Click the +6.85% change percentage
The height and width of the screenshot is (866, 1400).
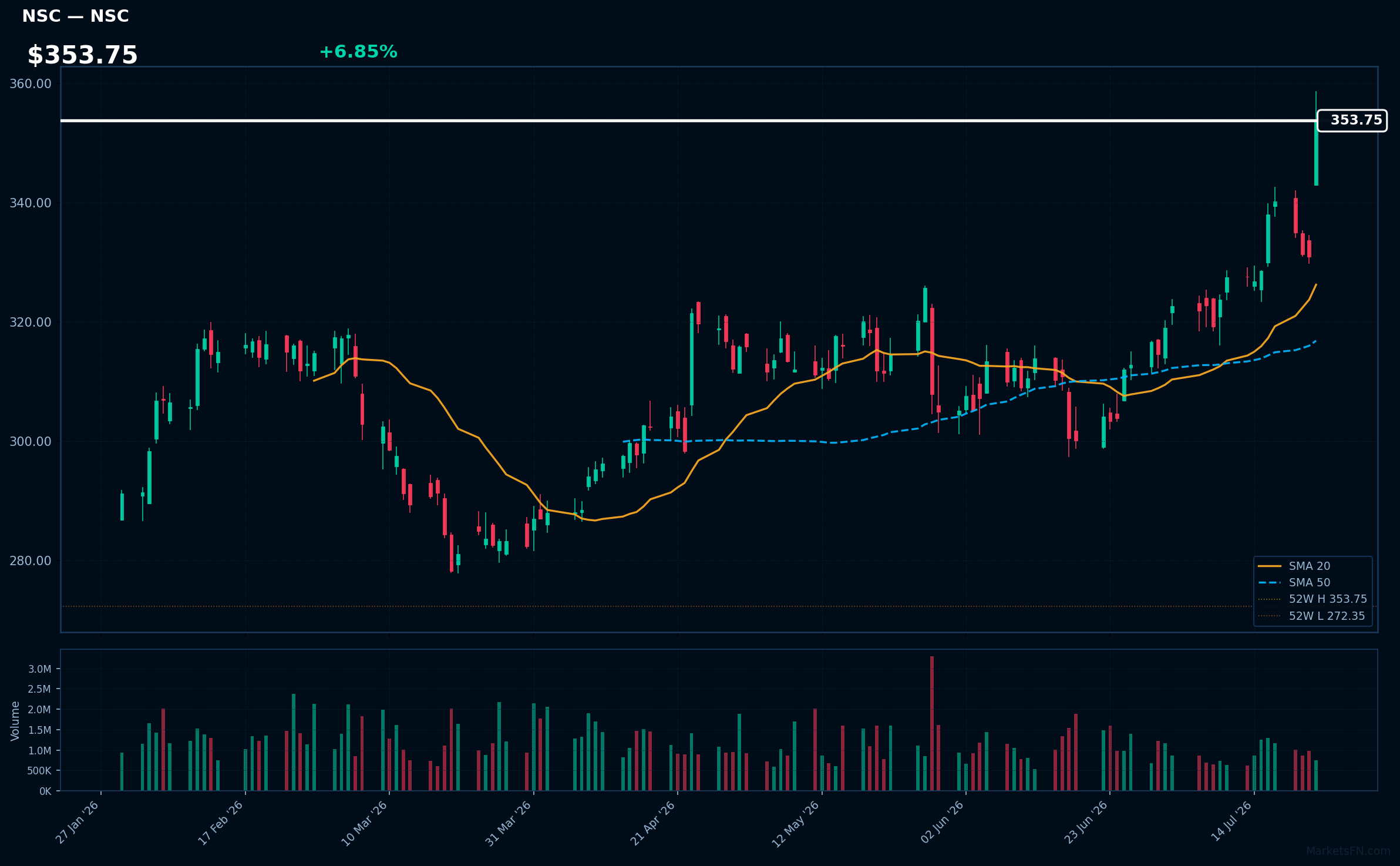358,52
